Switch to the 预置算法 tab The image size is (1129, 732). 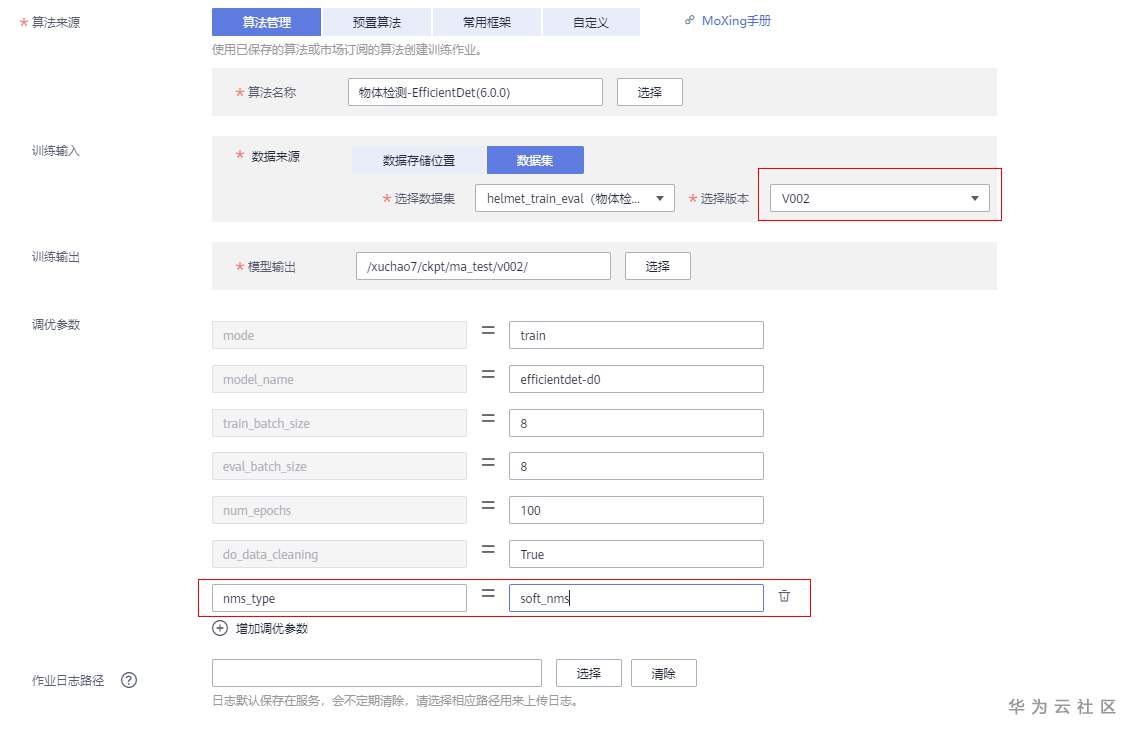pyautogui.click(x=377, y=21)
